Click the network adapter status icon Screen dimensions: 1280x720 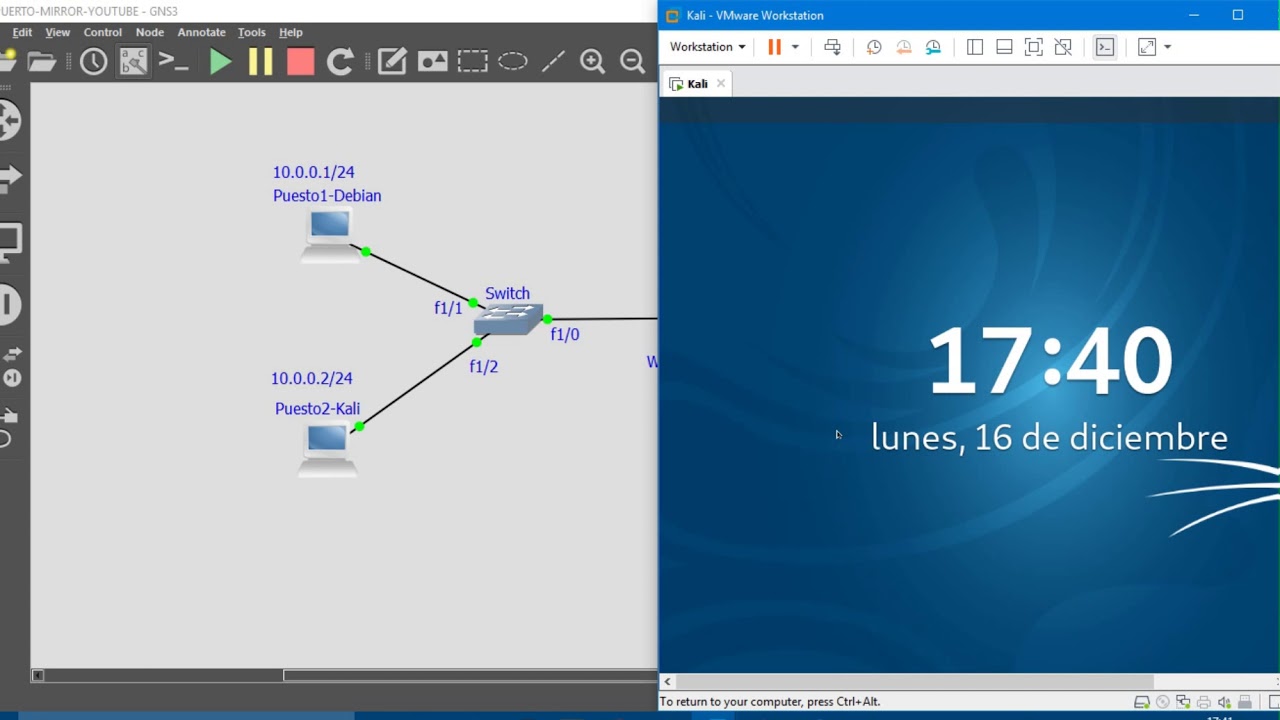click(1183, 702)
